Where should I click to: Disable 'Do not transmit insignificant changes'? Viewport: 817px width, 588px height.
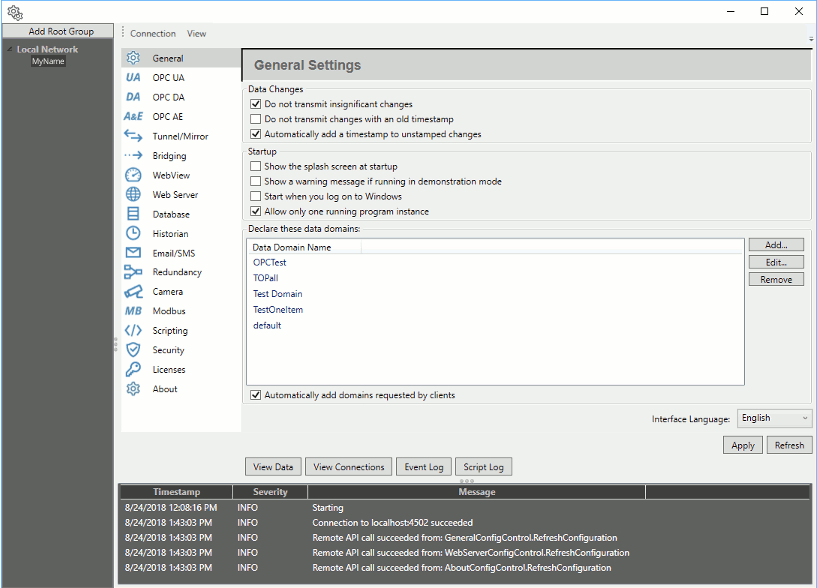(255, 104)
